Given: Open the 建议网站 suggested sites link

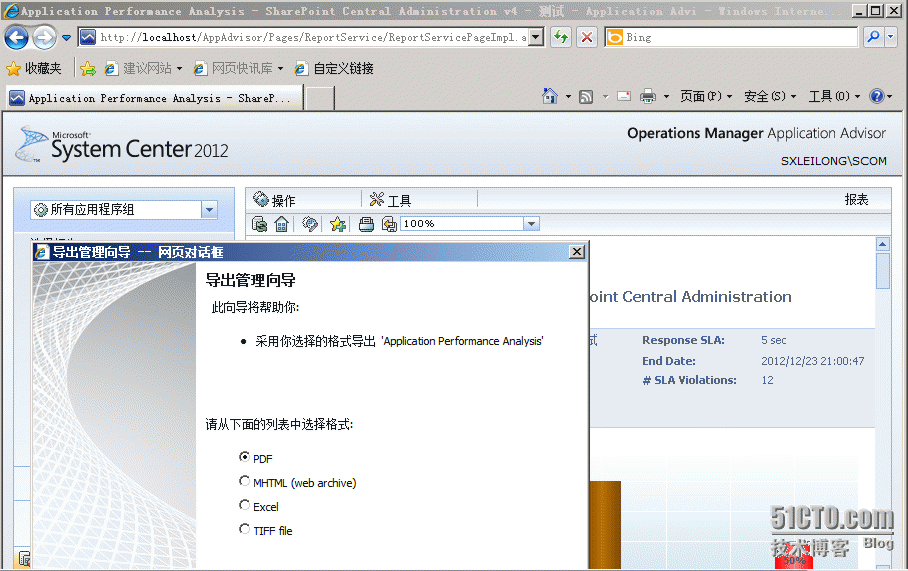Looking at the screenshot, I should pos(144,68).
